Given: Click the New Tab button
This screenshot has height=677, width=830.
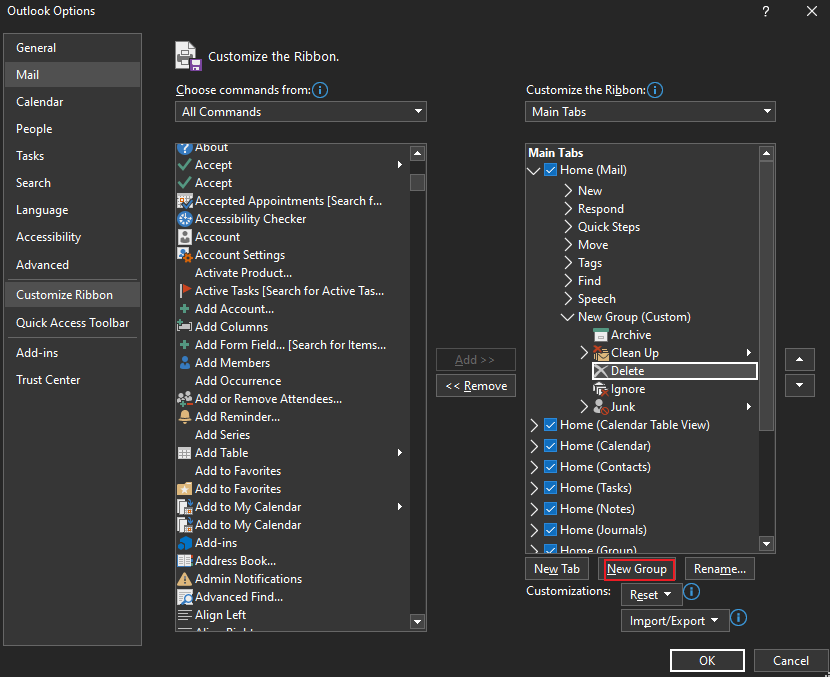Looking at the screenshot, I should [x=556, y=568].
